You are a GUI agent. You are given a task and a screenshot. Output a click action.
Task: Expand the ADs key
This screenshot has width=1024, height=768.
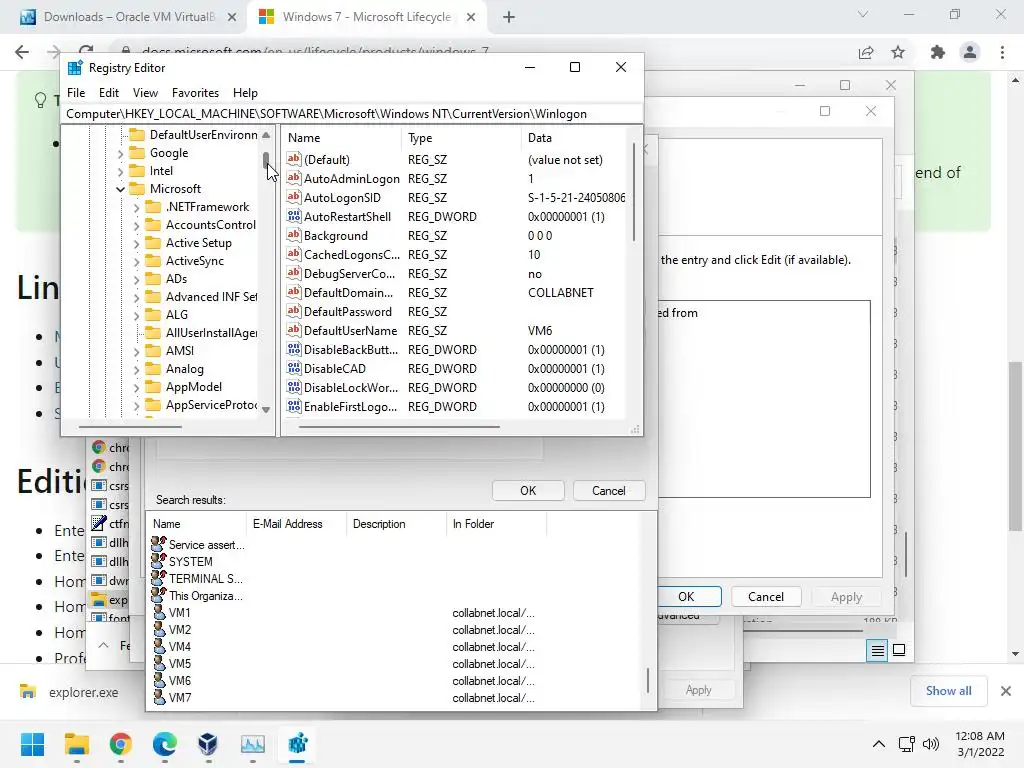coord(136,280)
